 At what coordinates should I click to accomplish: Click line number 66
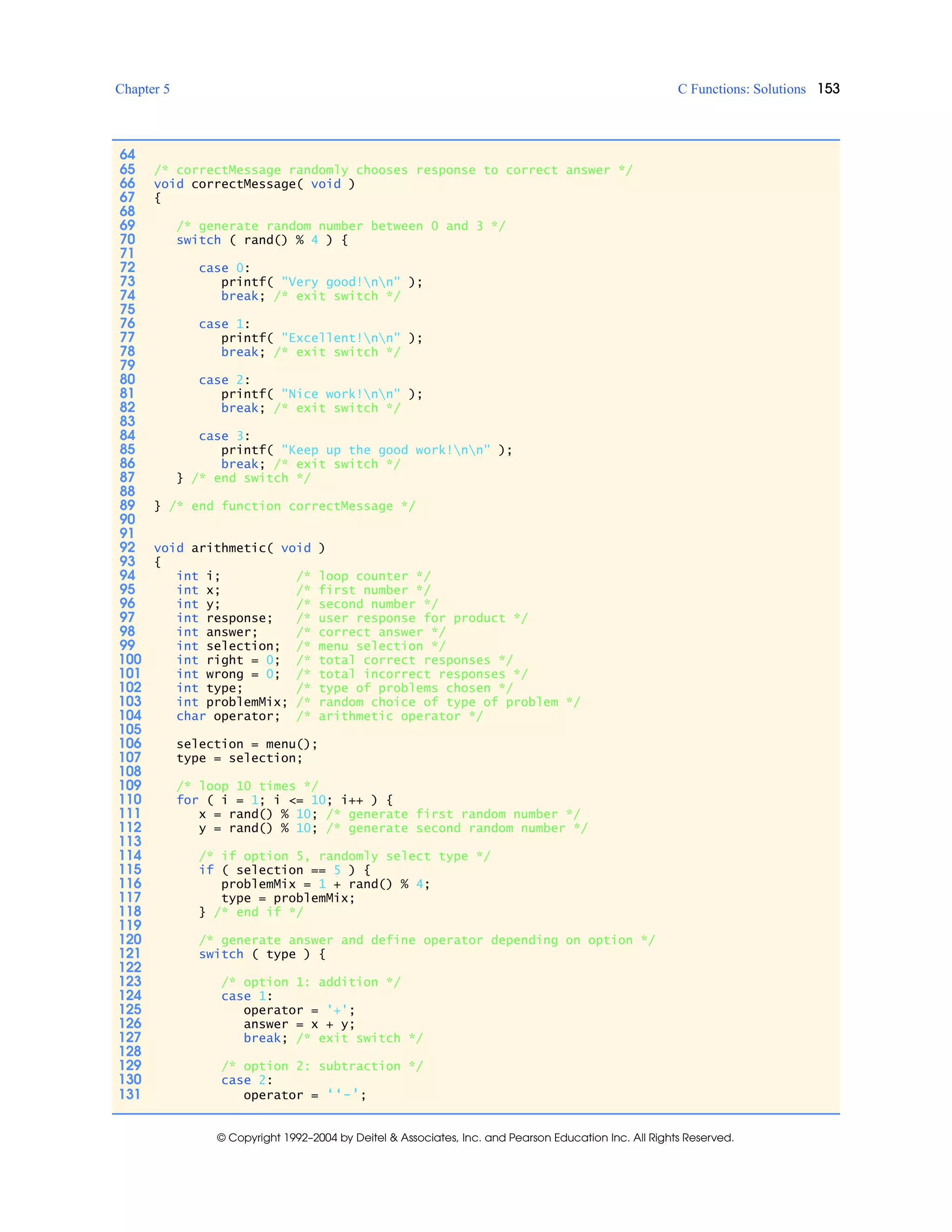[x=127, y=183]
